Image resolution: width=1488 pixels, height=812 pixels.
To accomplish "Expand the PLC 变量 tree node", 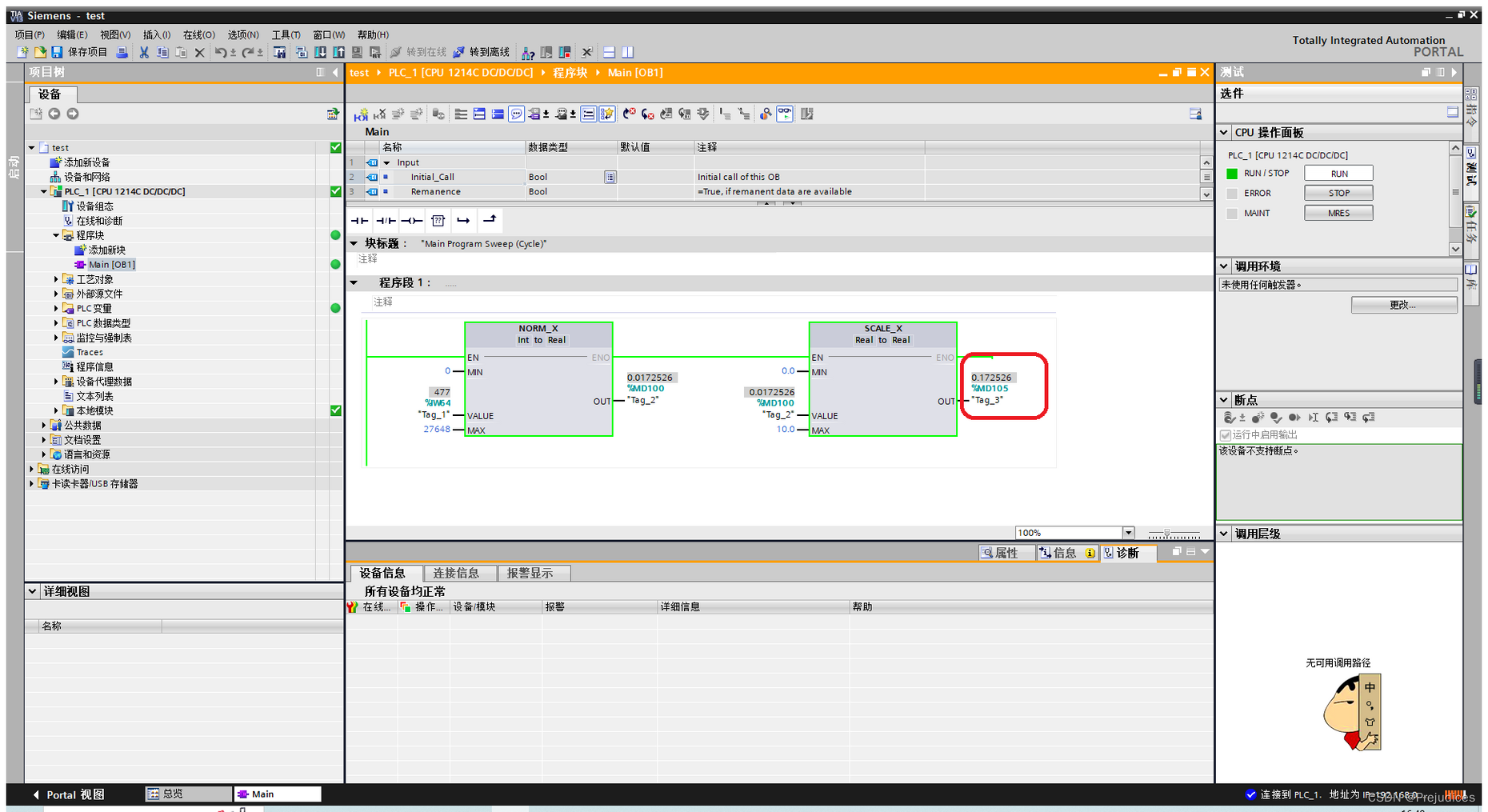I will tap(56, 308).
